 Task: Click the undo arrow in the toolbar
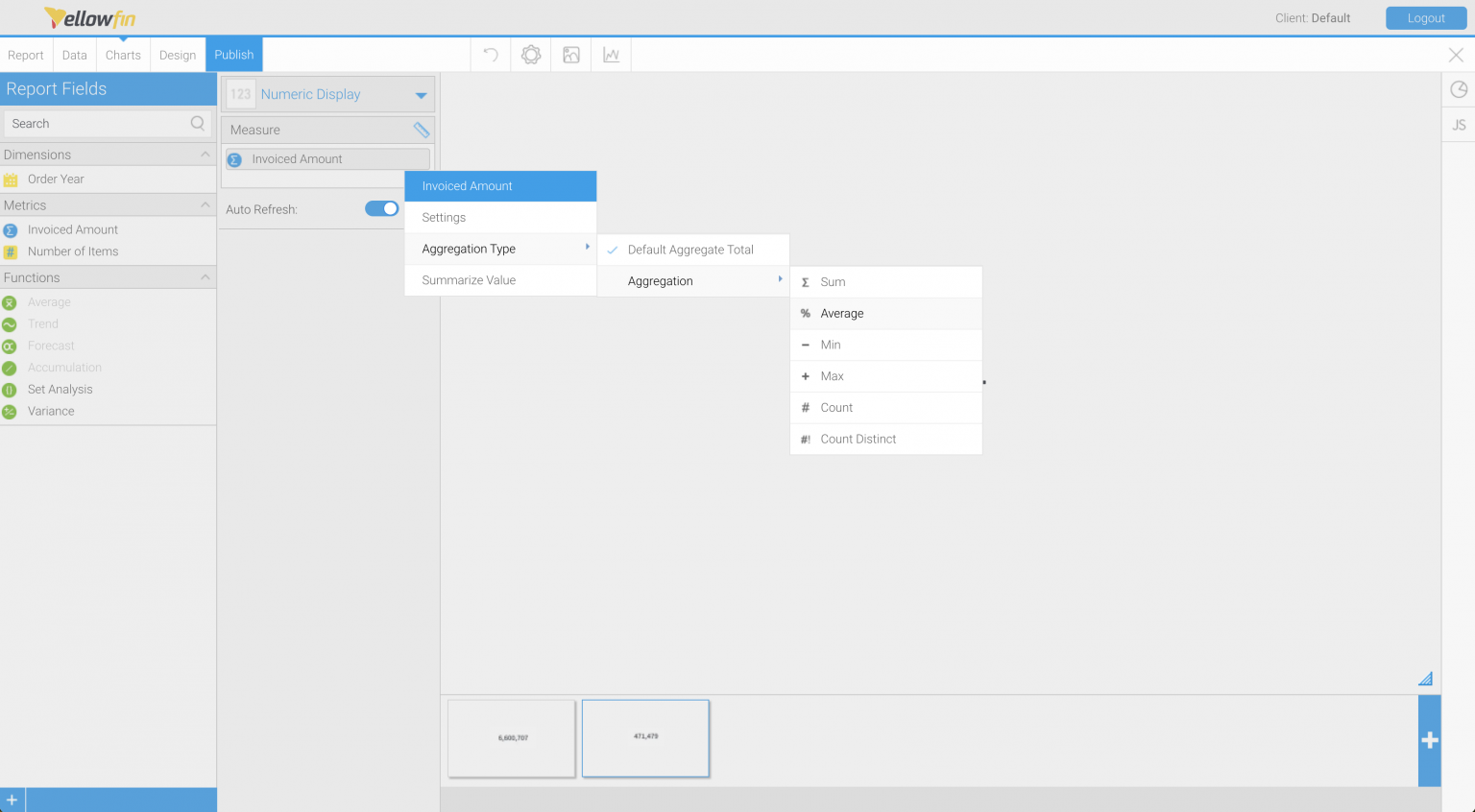490,54
